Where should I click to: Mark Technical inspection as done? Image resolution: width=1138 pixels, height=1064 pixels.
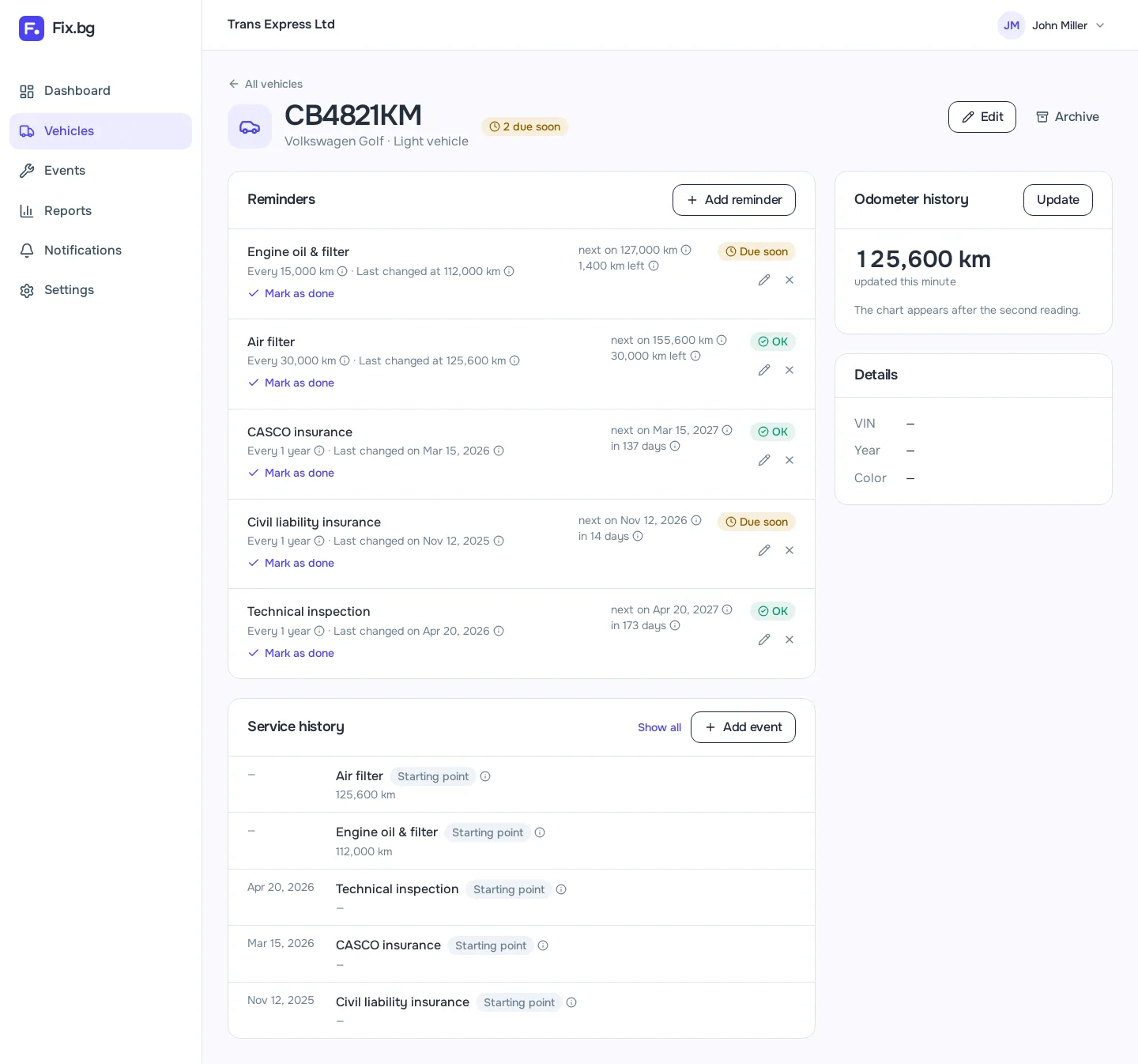coord(291,653)
